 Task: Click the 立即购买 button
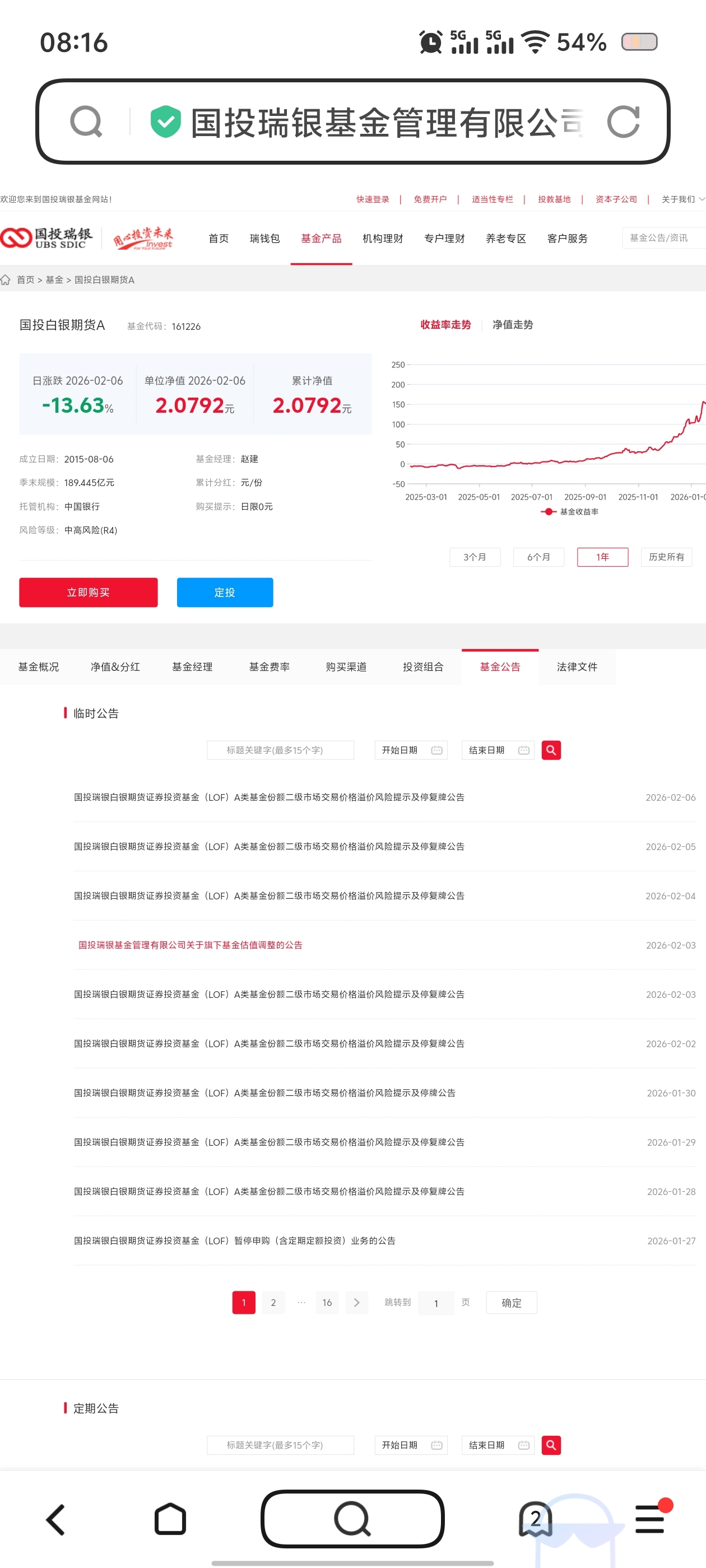[x=89, y=592]
